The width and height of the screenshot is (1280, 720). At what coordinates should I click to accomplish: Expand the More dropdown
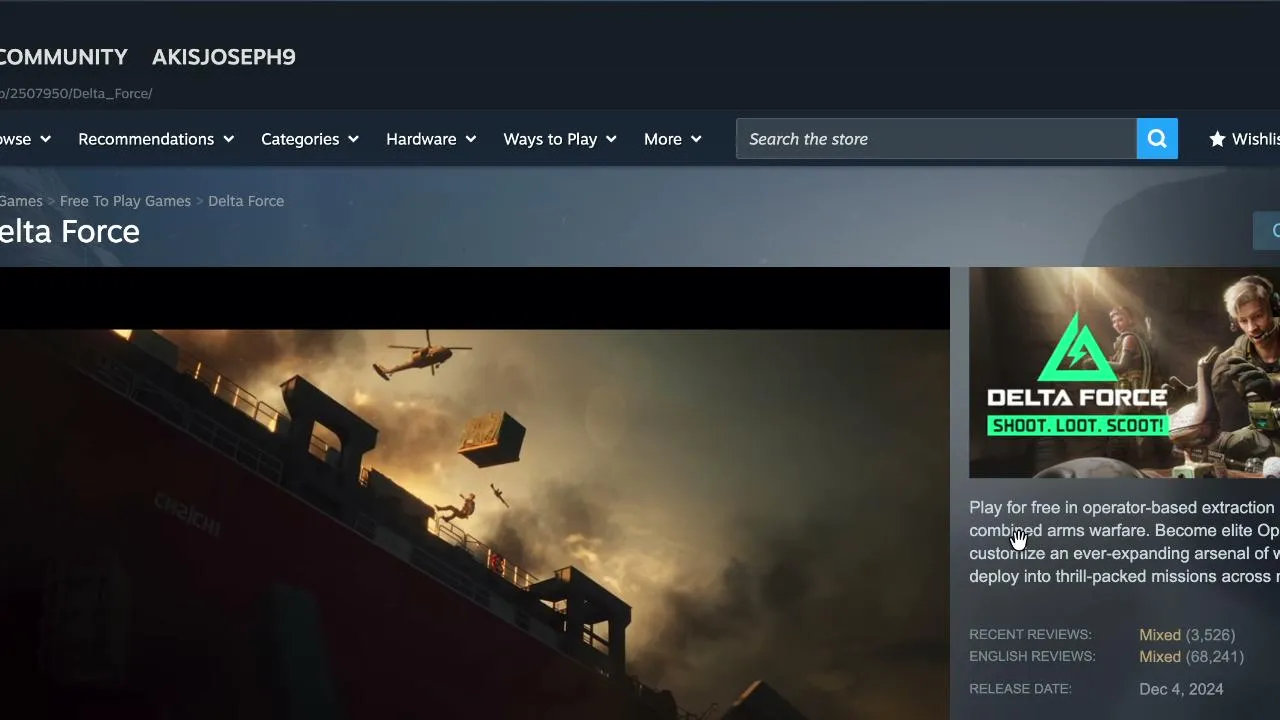click(x=673, y=139)
